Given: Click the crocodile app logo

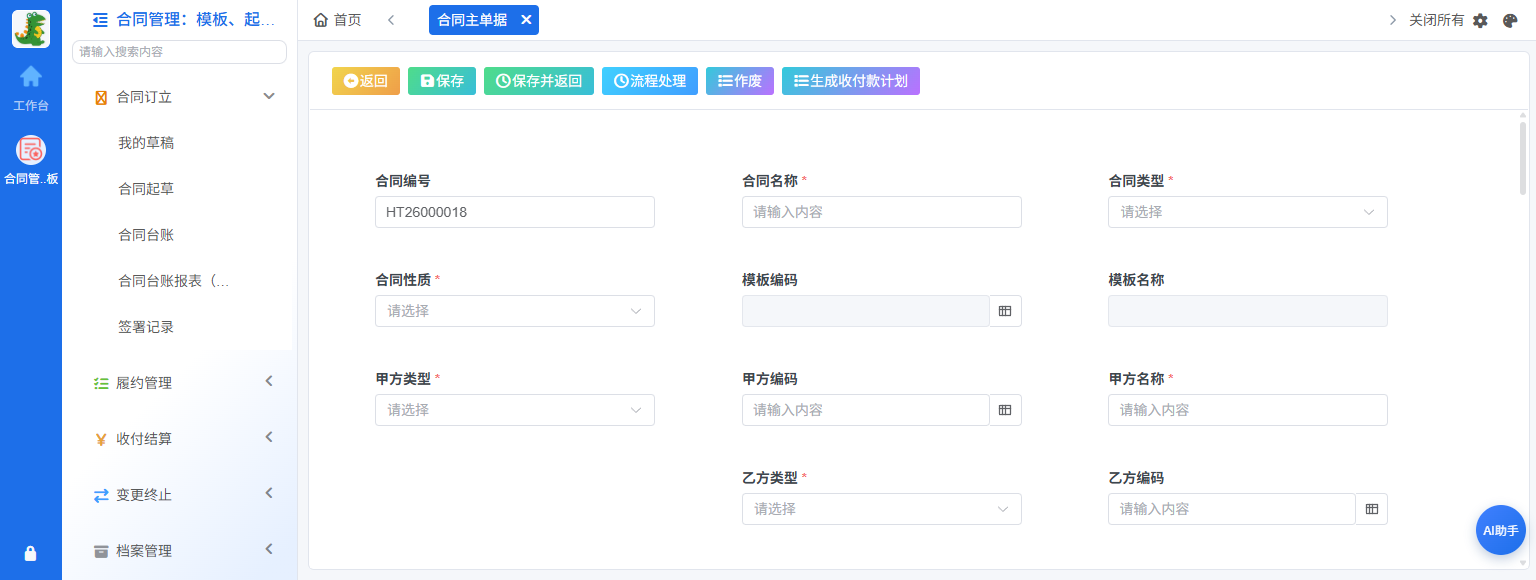Looking at the screenshot, I should tap(31, 29).
